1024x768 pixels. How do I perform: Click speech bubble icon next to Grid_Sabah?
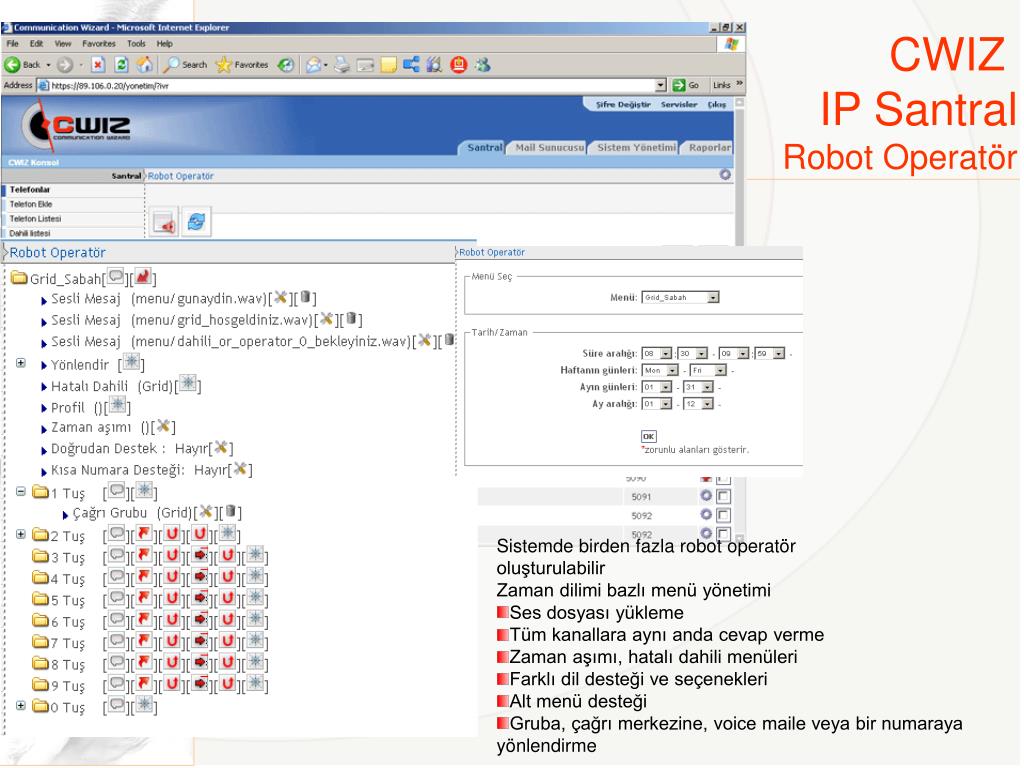tap(116, 277)
